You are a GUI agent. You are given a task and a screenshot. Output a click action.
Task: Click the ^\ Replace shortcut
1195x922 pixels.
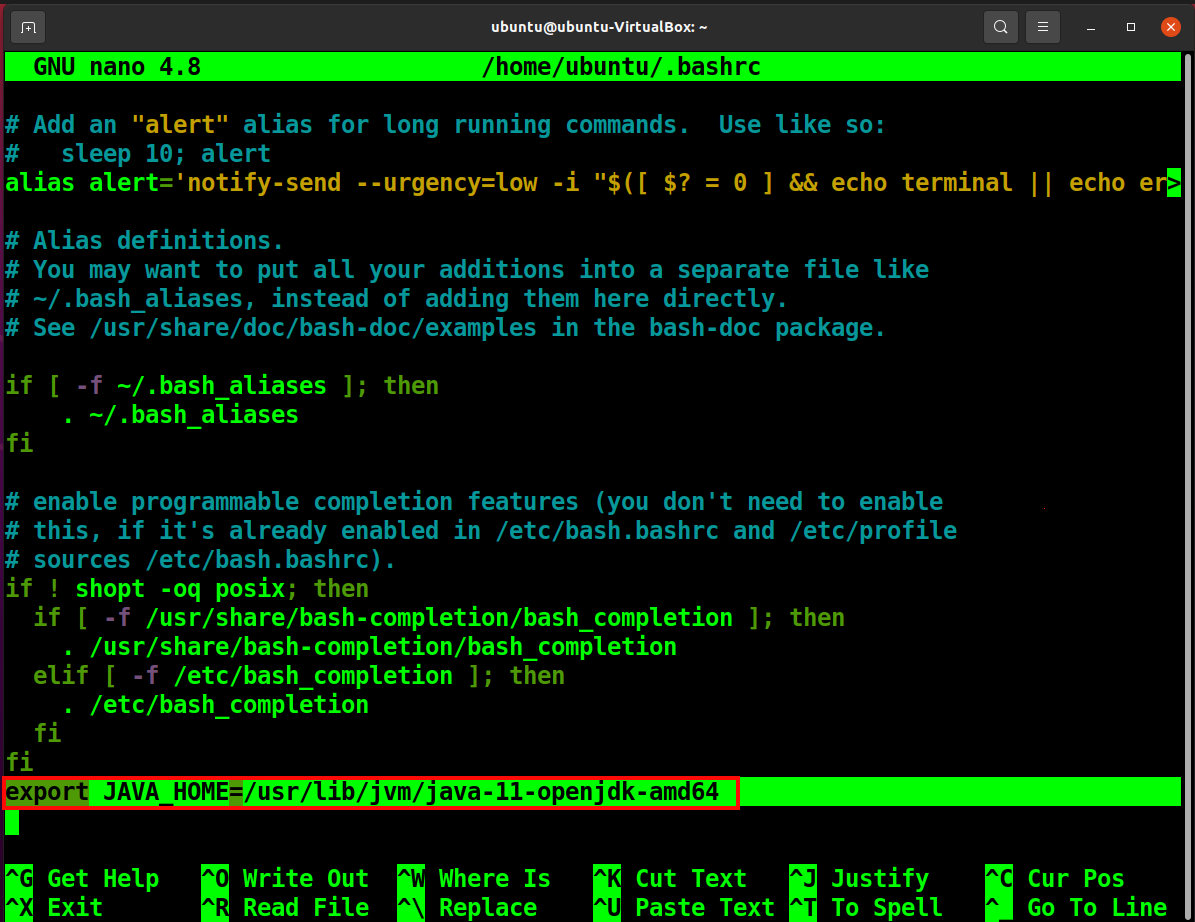click(467, 907)
